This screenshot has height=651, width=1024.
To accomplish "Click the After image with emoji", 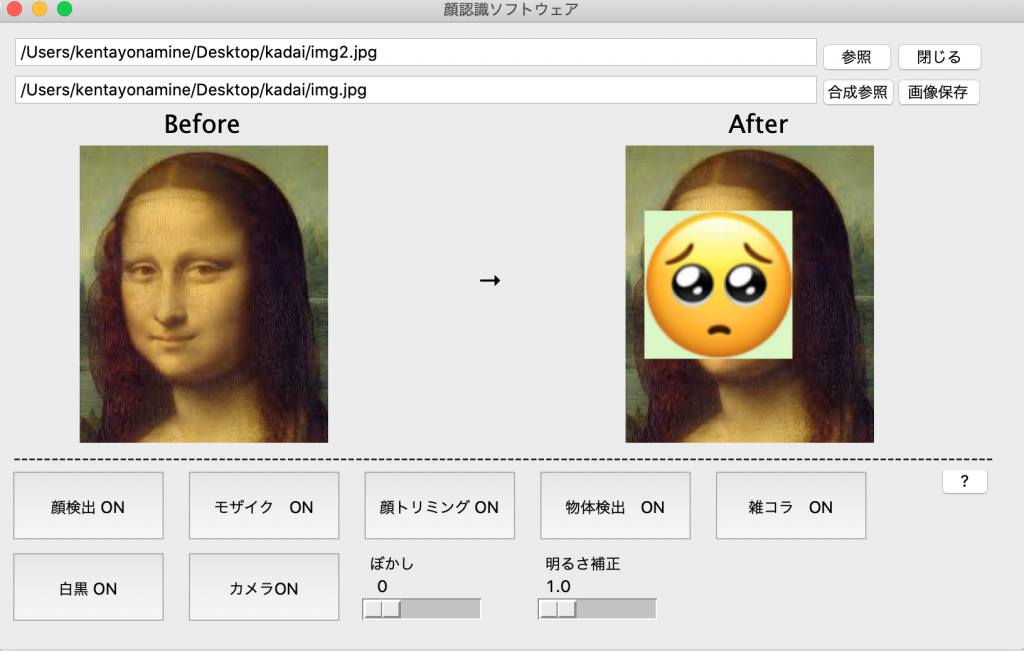I will pos(750,294).
